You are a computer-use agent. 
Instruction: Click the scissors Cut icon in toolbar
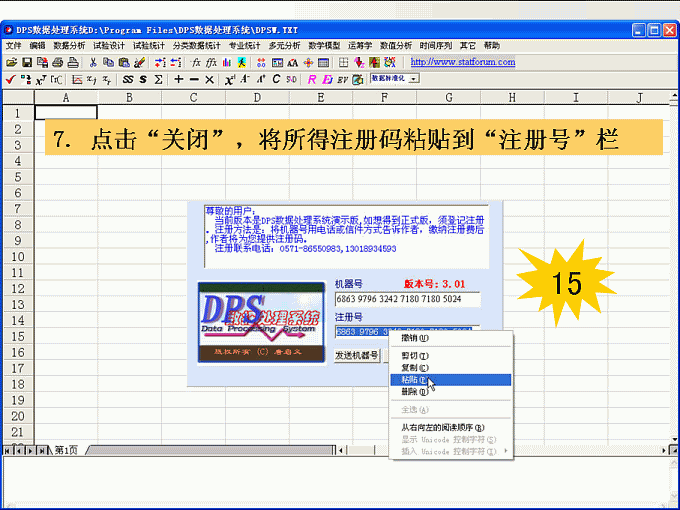(94, 62)
